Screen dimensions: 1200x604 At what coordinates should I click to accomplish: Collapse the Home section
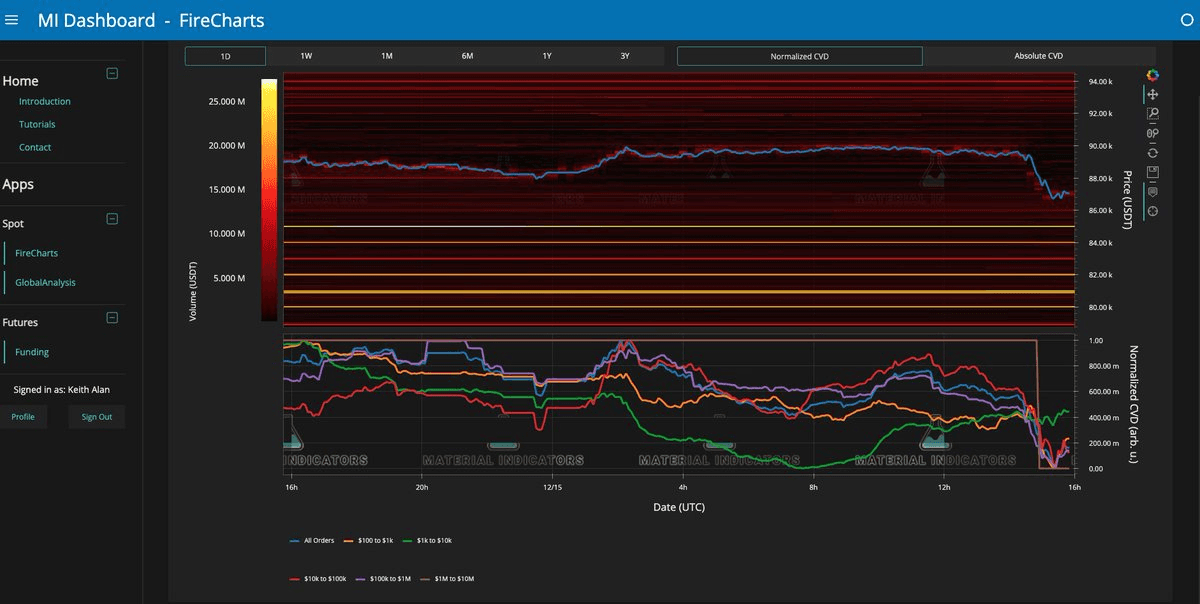point(112,73)
